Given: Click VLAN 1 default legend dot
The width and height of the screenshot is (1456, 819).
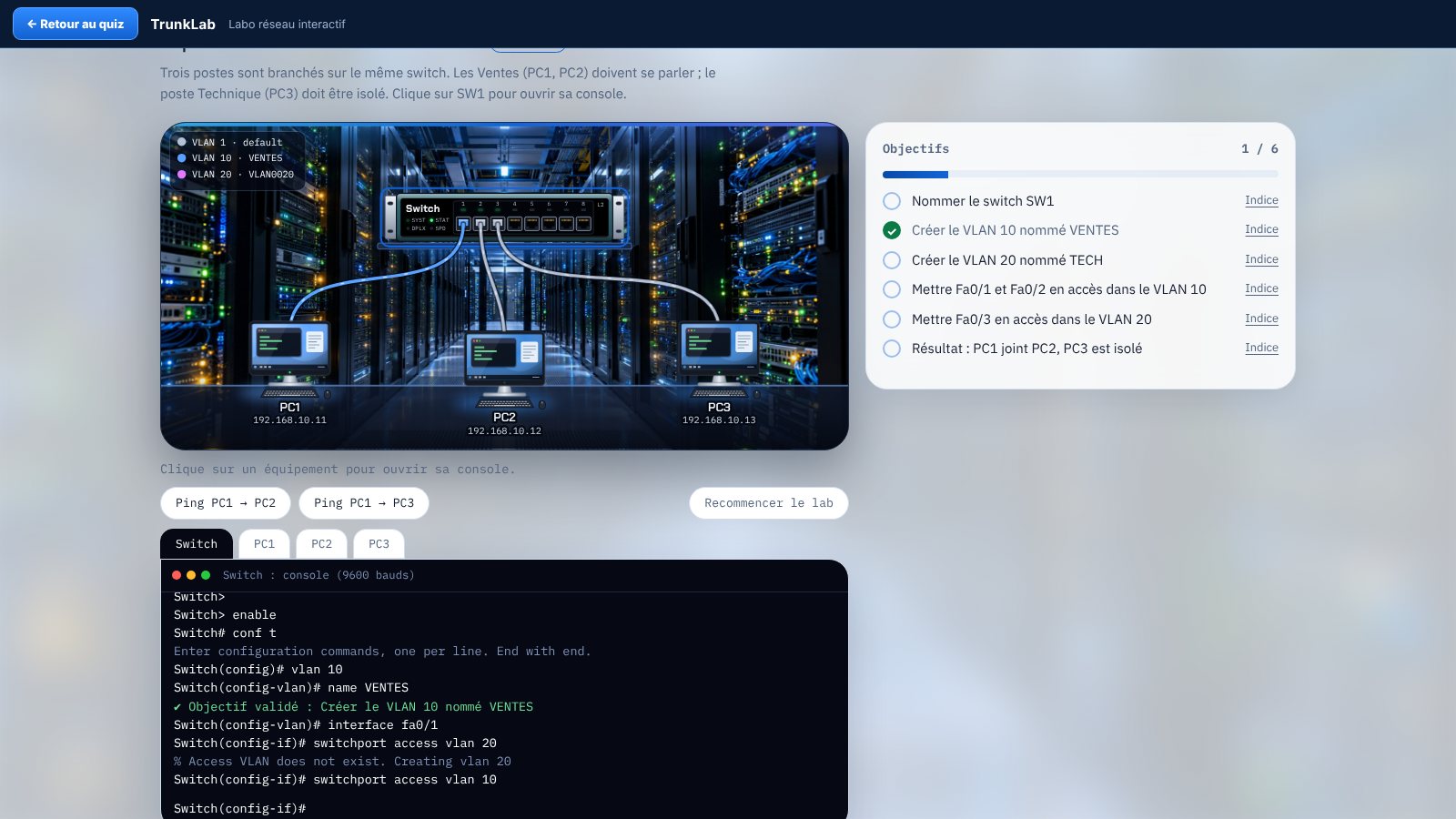Looking at the screenshot, I should [x=182, y=142].
